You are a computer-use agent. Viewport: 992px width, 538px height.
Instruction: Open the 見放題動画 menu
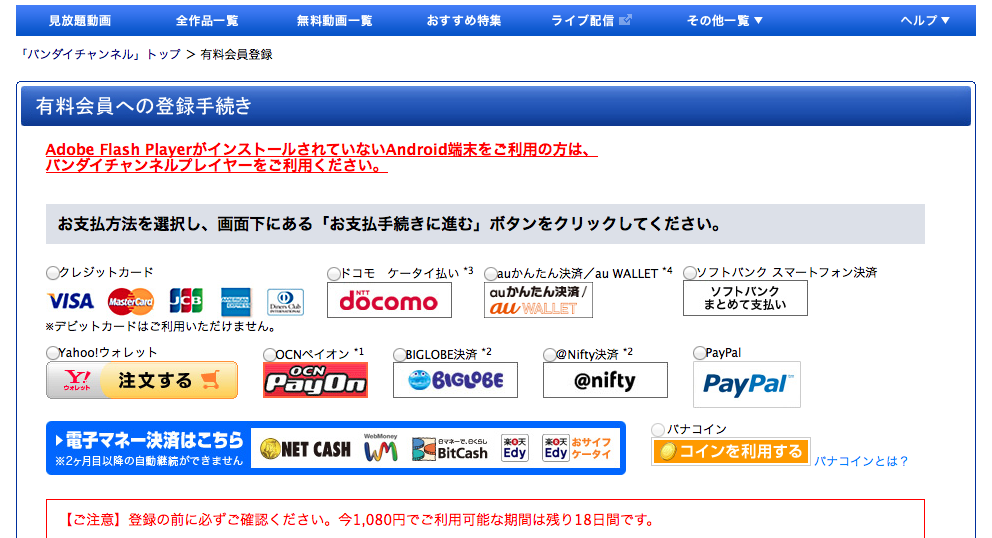click(80, 20)
